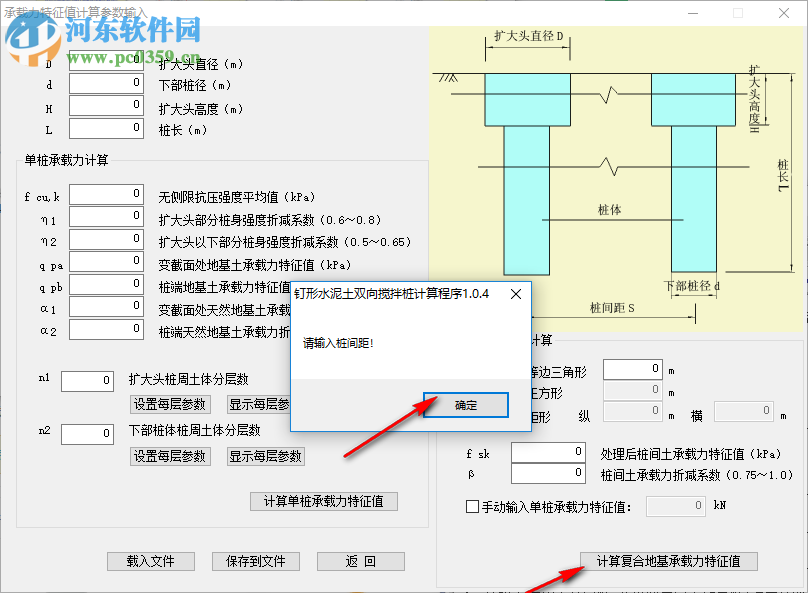Click the 保存到文件 button

[258, 561]
